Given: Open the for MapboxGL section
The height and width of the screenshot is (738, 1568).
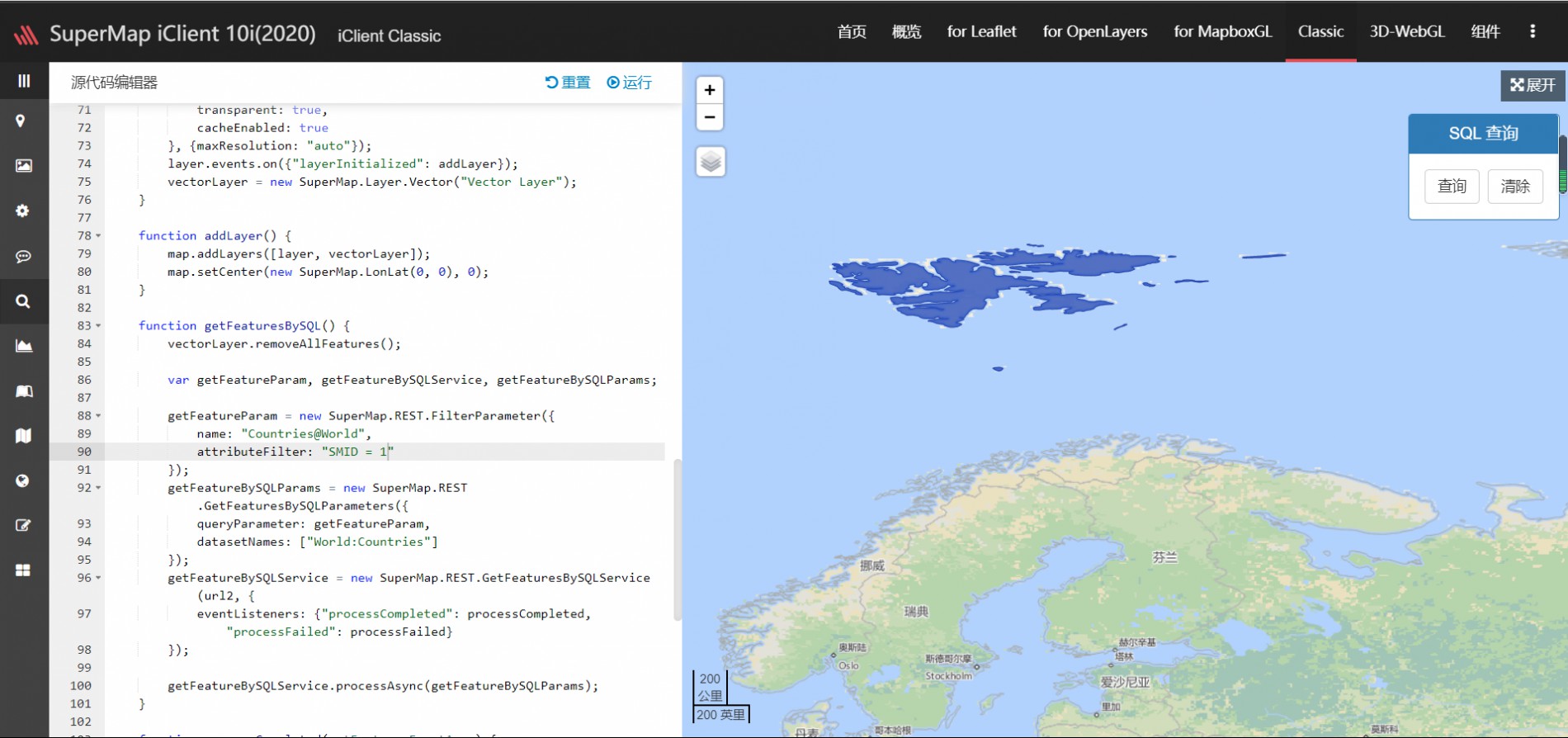Looking at the screenshot, I should click(1223, 31).
